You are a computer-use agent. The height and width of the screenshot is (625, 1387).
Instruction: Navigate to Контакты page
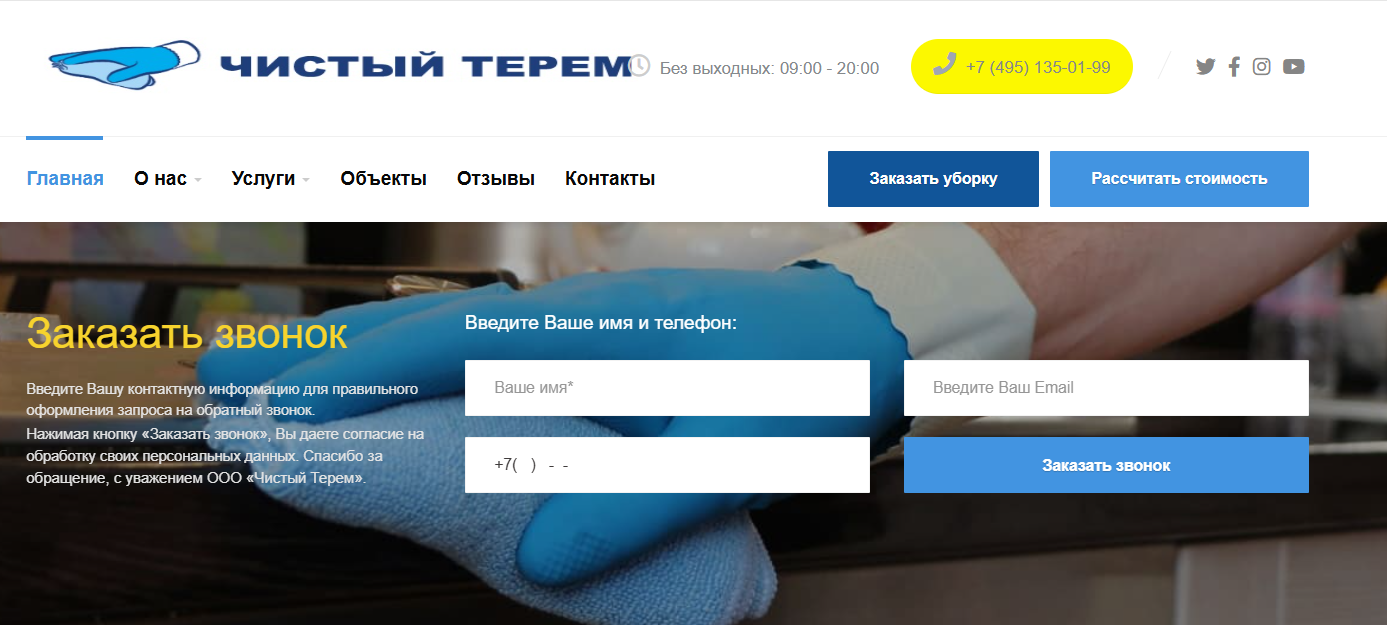[x=610, y=179]
